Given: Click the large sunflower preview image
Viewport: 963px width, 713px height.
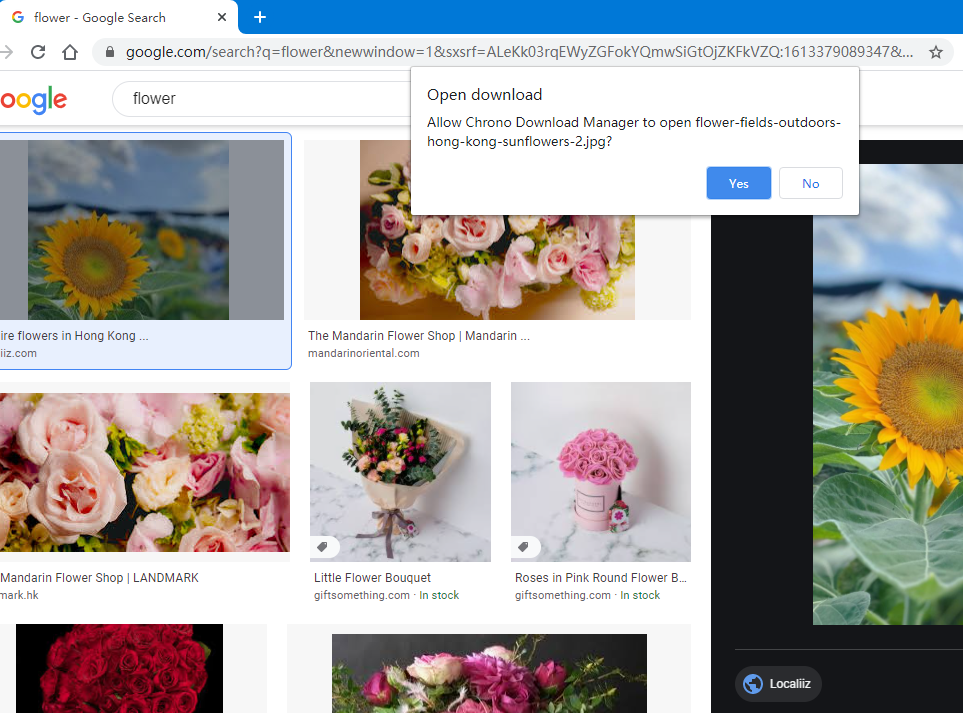Looking at the screenshot, I should [887, 394].
